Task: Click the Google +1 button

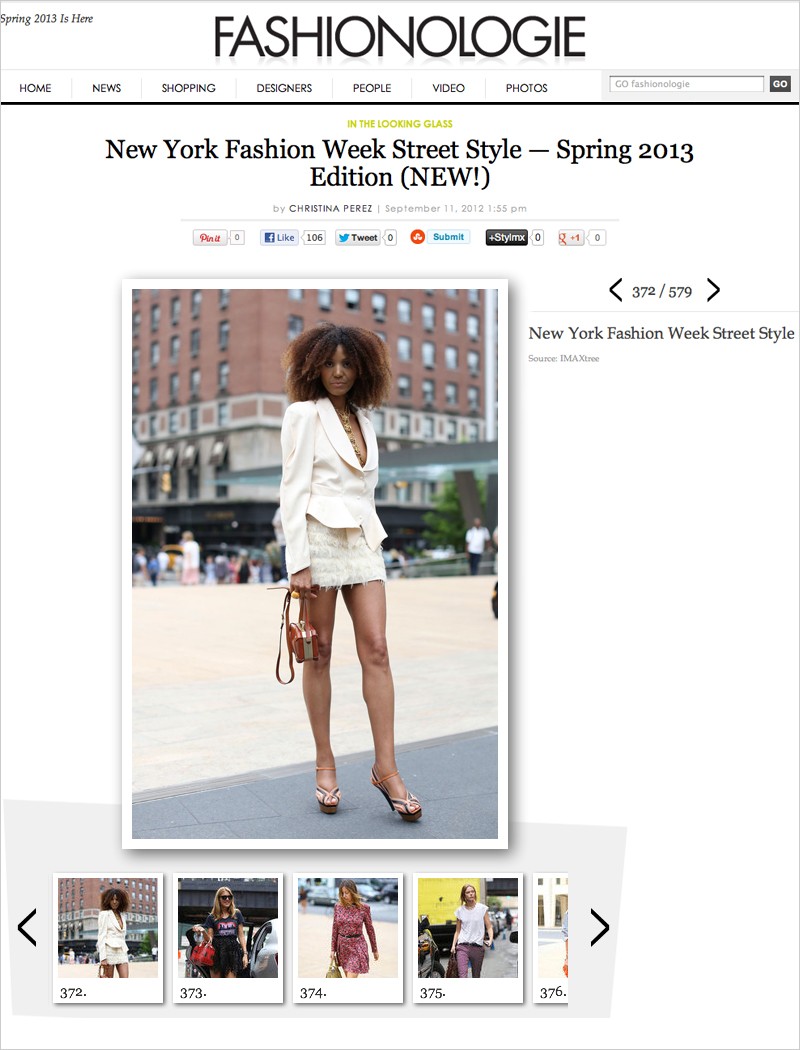Action: coord(571,237)
